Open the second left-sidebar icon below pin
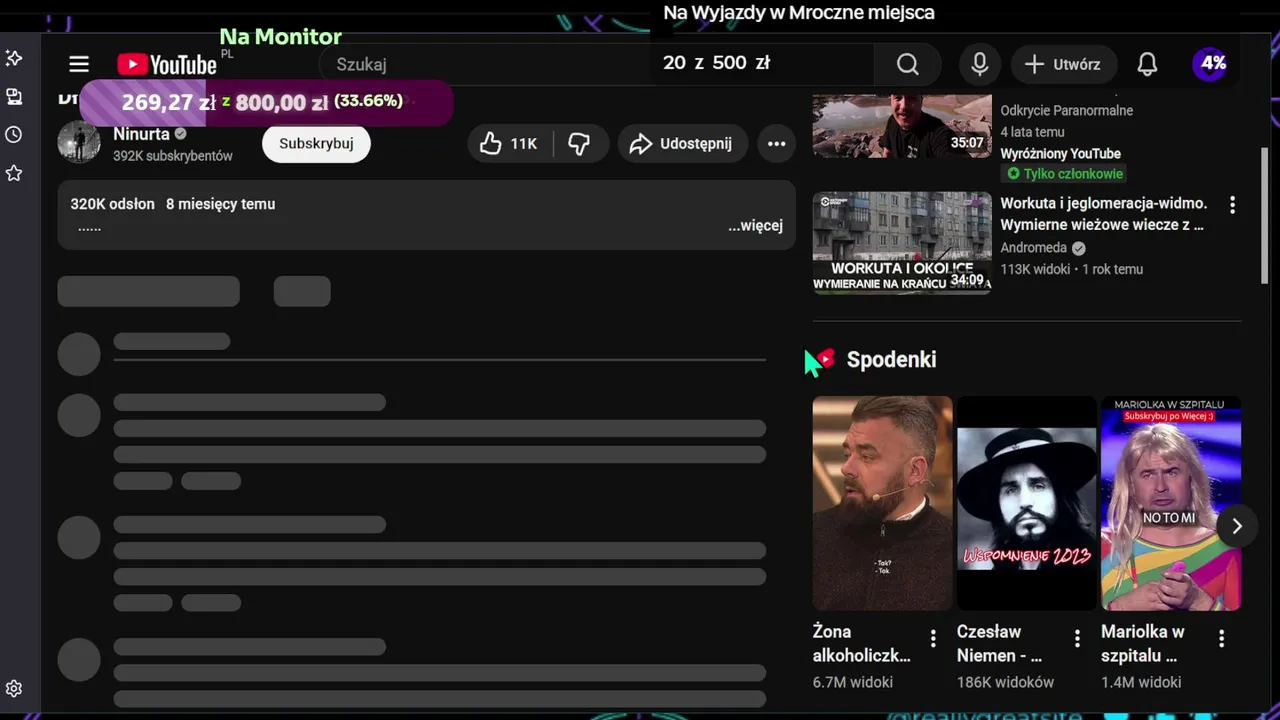The height and width of the screenshot is (720, 1280). point(14,96)
